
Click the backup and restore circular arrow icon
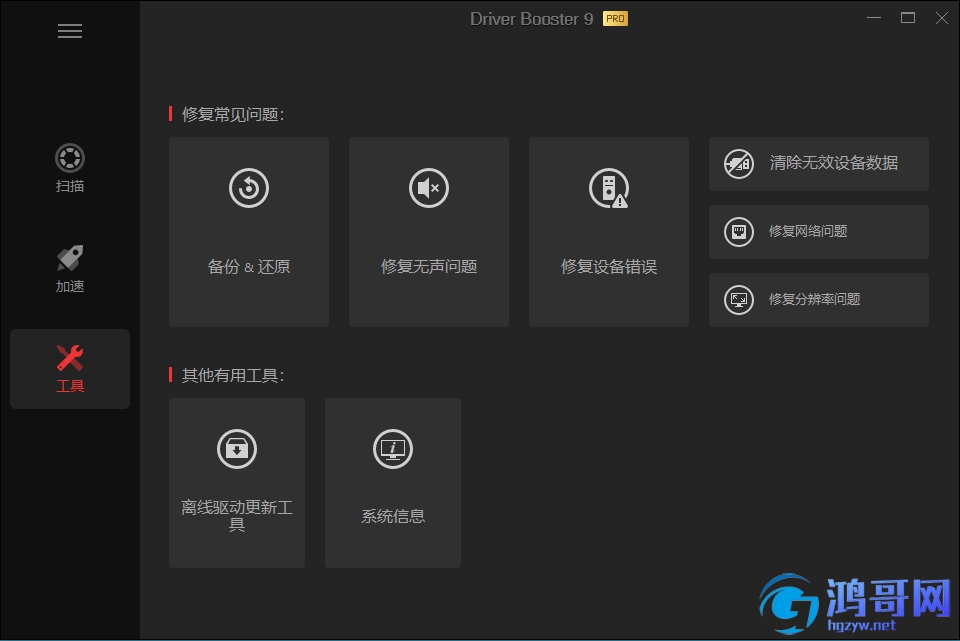tap(249, 188)
